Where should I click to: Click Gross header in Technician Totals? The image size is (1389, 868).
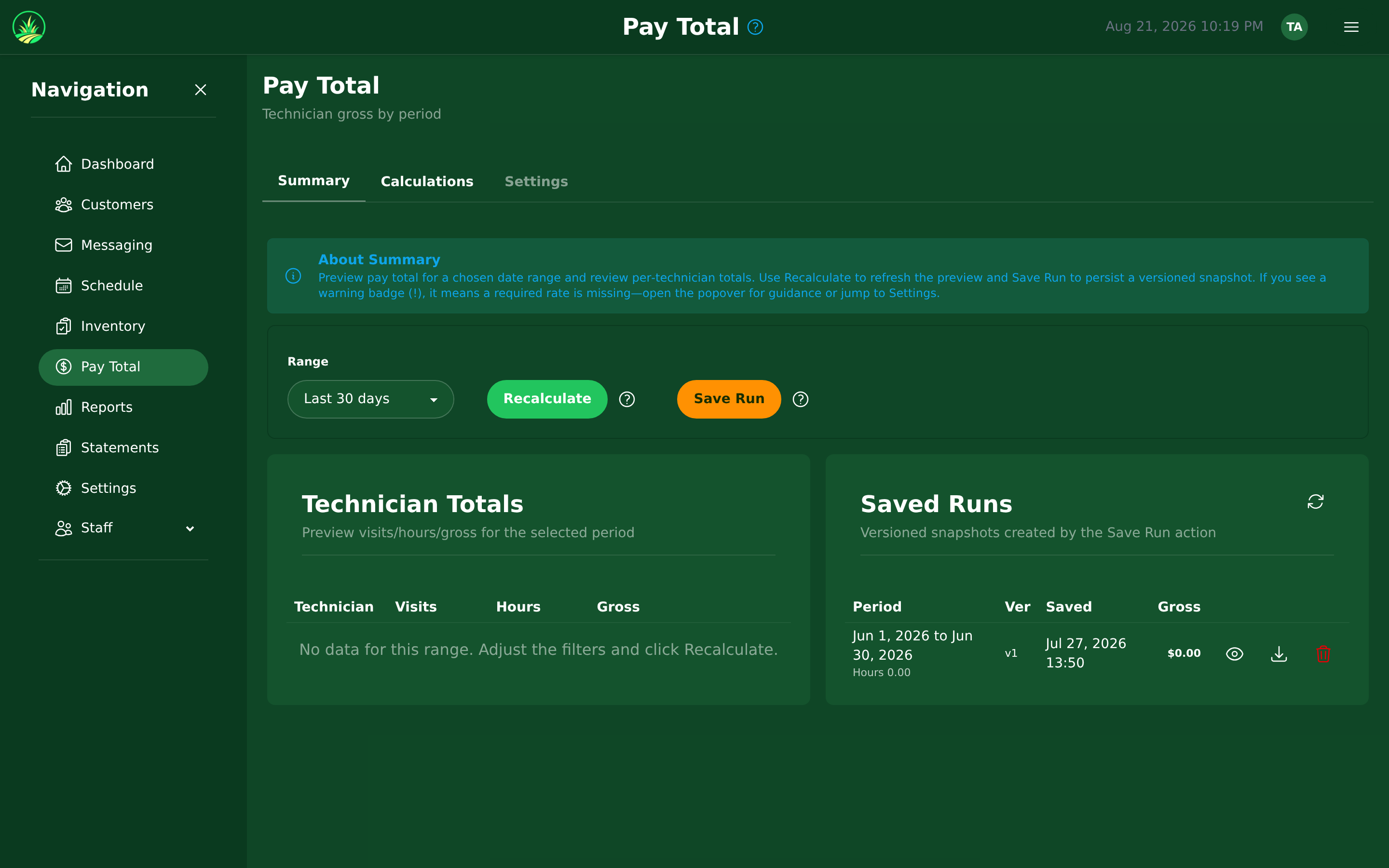[x=618, y=607]
